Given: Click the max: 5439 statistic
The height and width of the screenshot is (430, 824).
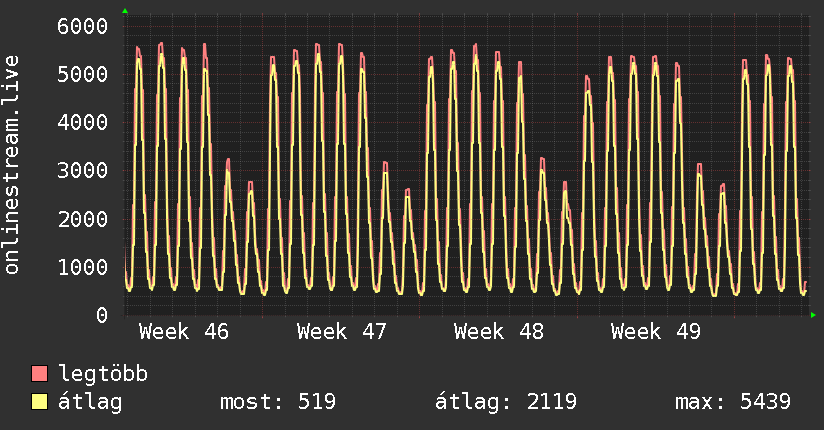Looking at the screenshot, I should click(x=733, y=403).
